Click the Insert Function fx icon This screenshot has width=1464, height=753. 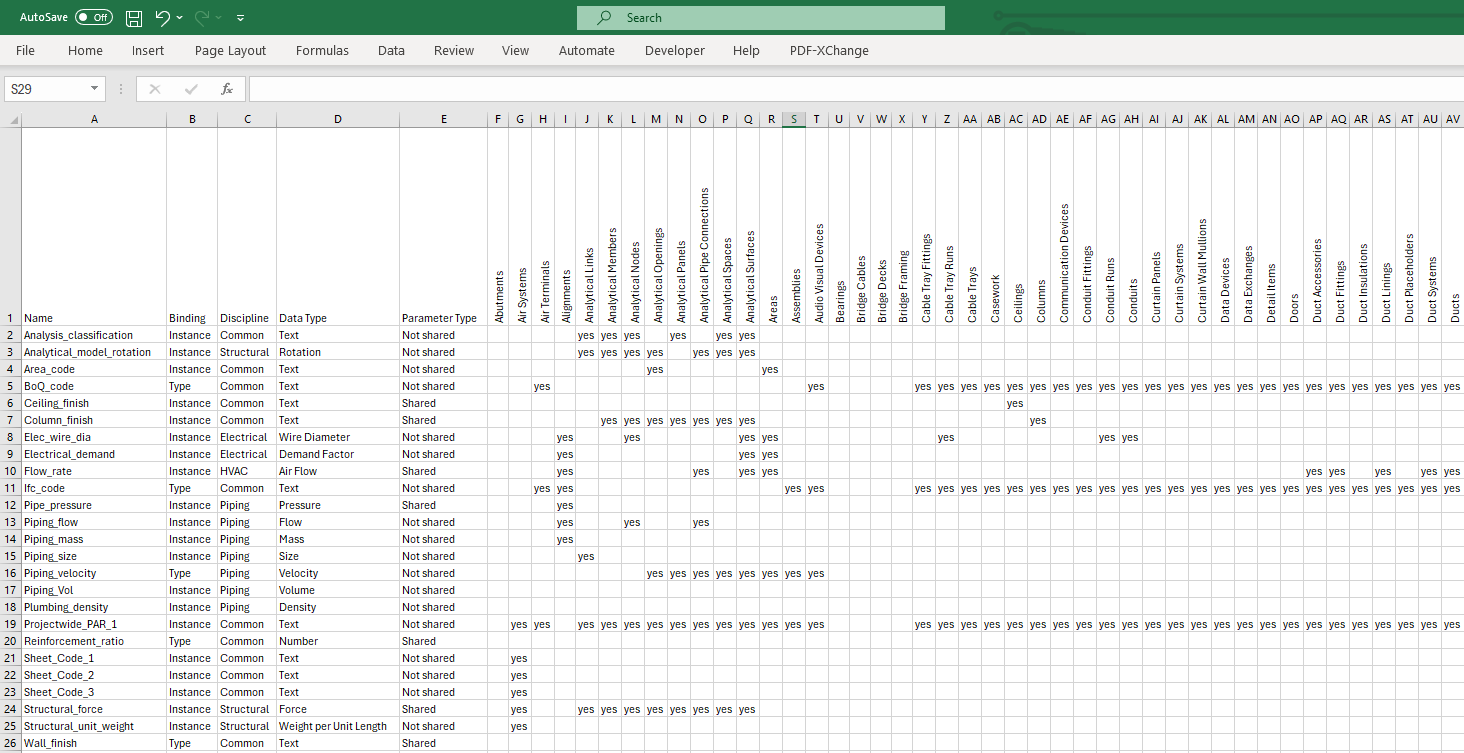click(x=227, y=89)
